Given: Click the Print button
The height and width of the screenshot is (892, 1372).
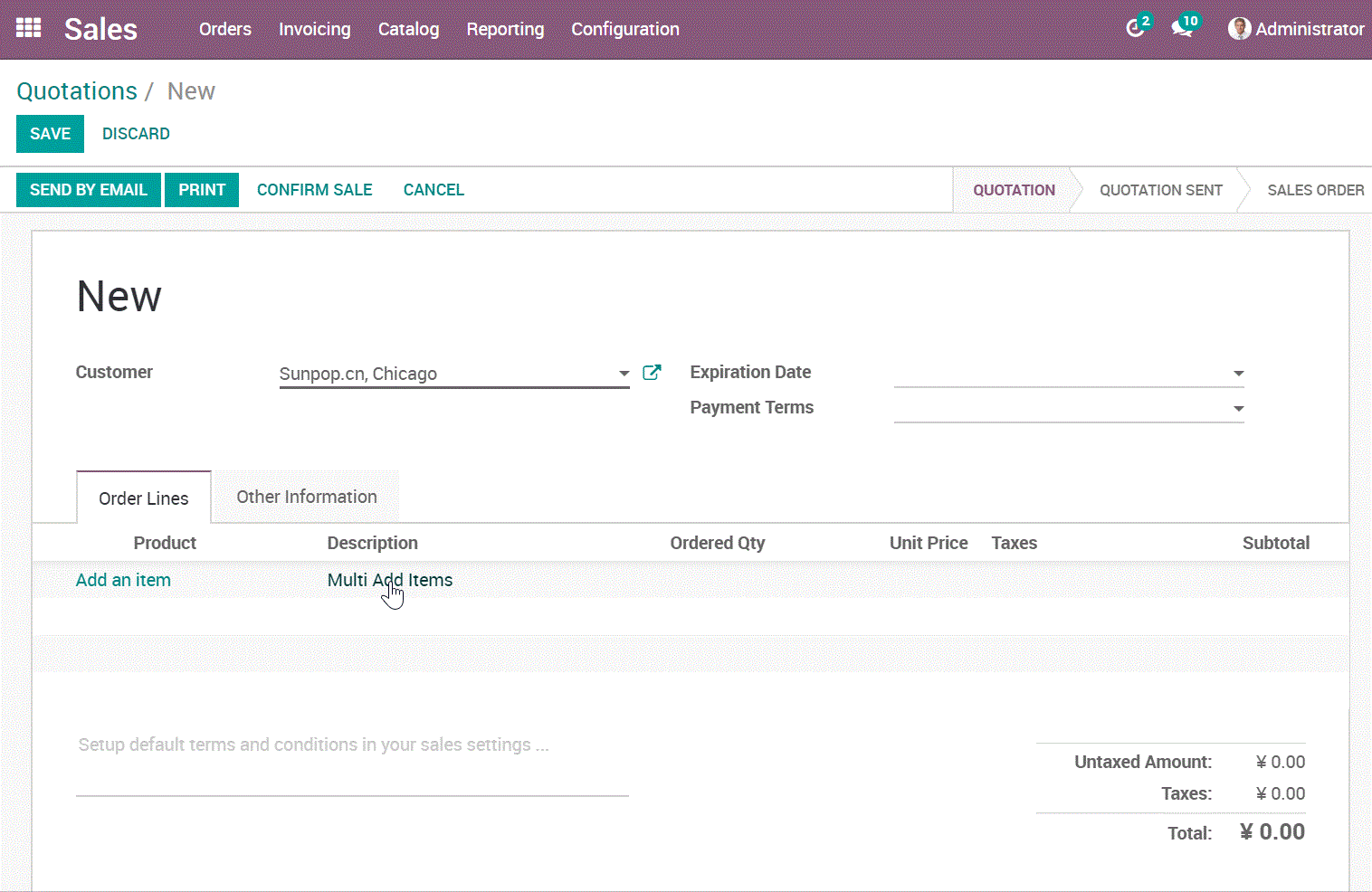Looking at the screenshot, I should coord(202,190).
